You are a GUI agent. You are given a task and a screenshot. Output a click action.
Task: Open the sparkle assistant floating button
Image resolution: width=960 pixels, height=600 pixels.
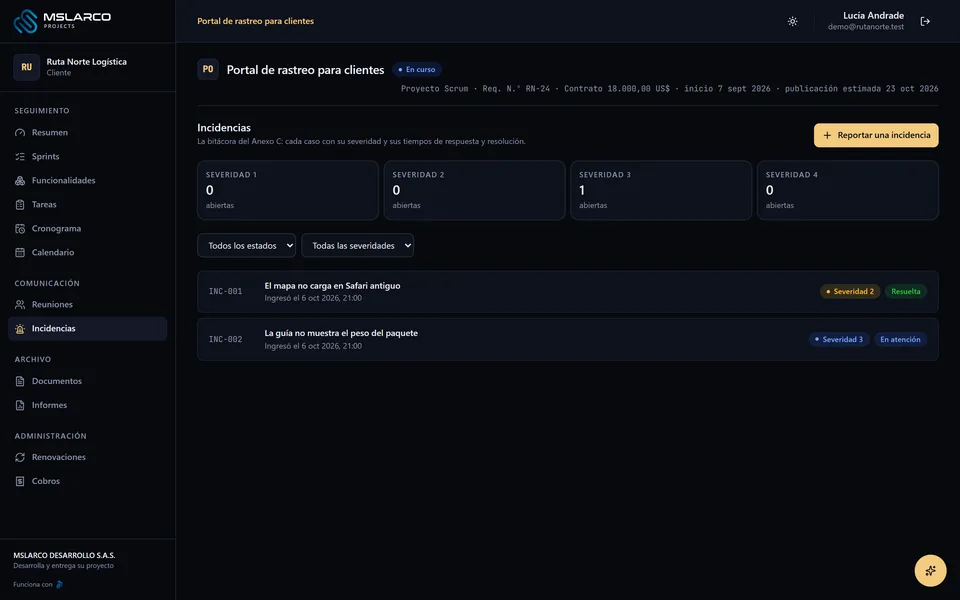(930, 571)
